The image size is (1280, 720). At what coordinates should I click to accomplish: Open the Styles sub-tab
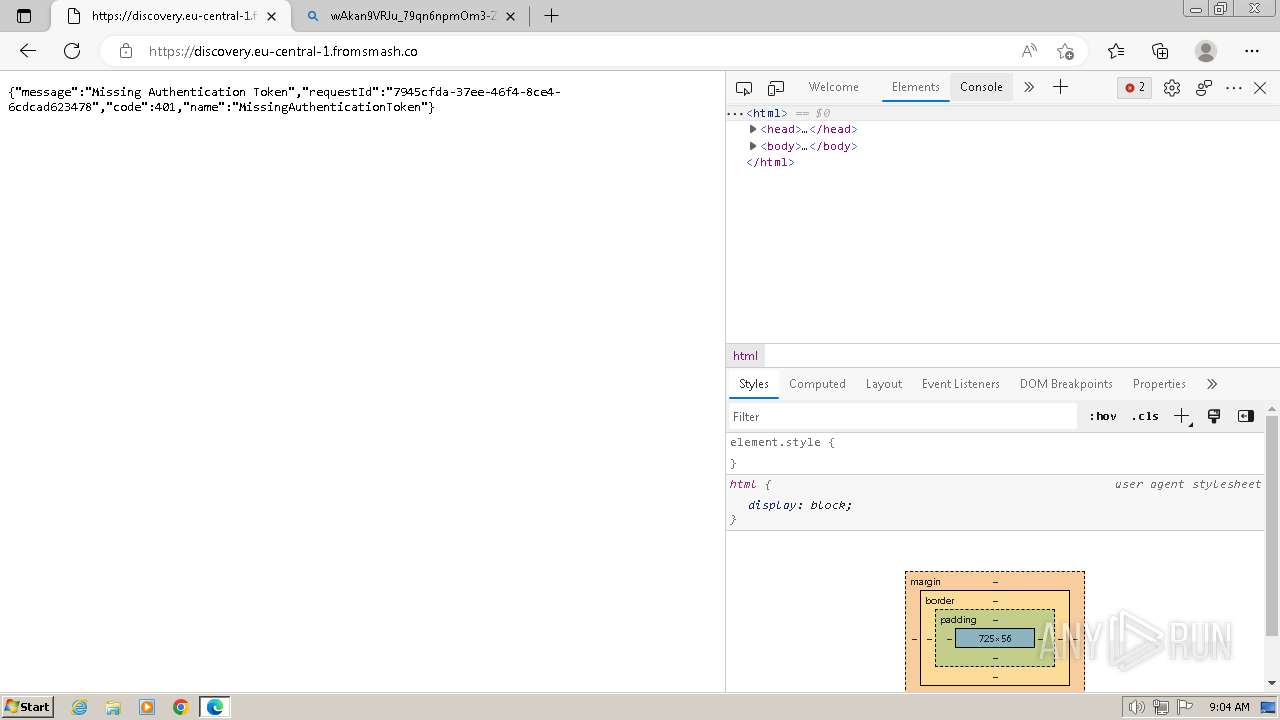(x=753, y=384)
